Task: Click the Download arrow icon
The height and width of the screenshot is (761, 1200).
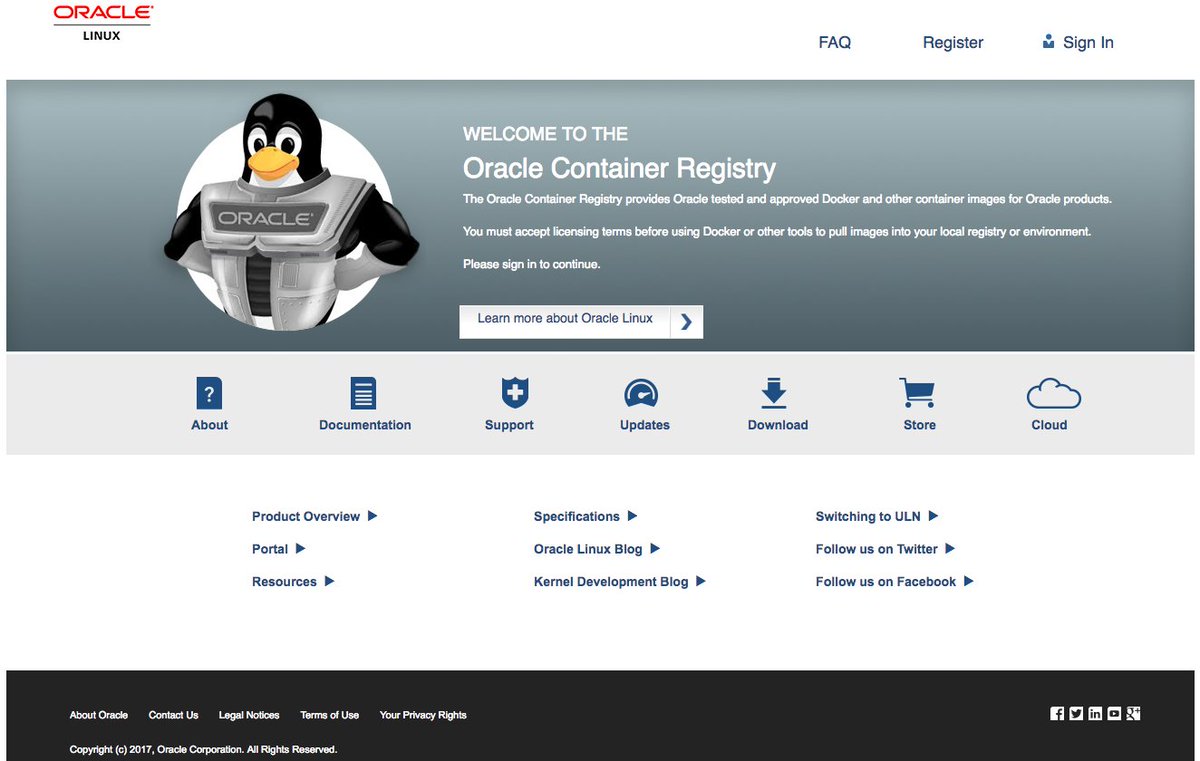Action: coord(774,393)
